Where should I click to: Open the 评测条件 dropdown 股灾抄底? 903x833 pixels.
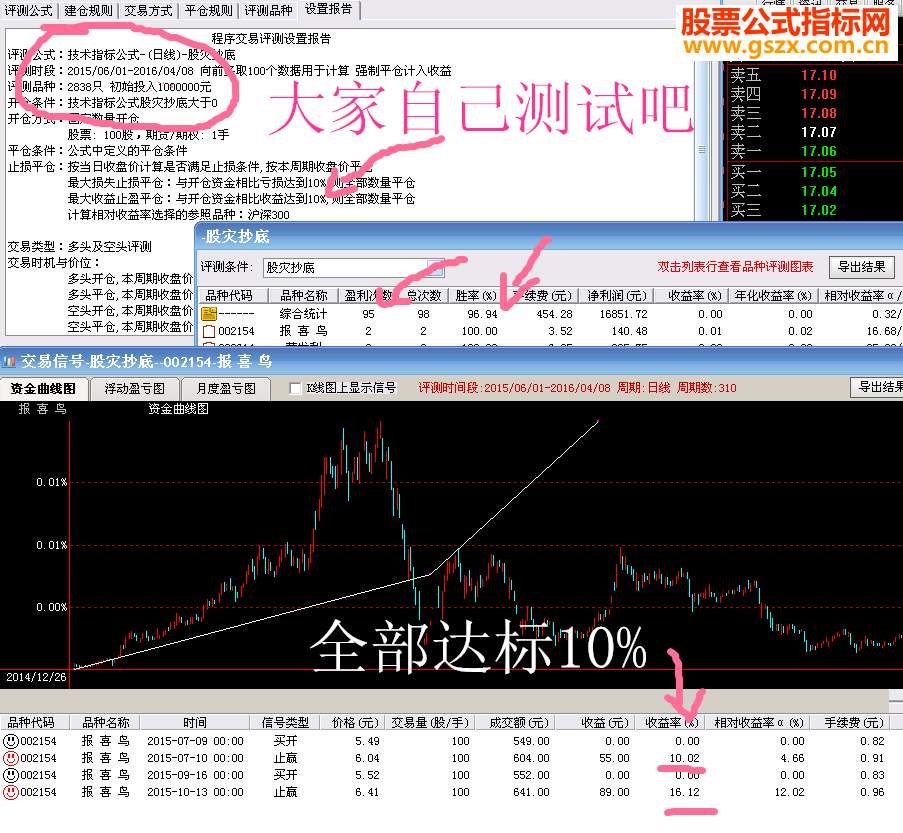tap(353, 267)
